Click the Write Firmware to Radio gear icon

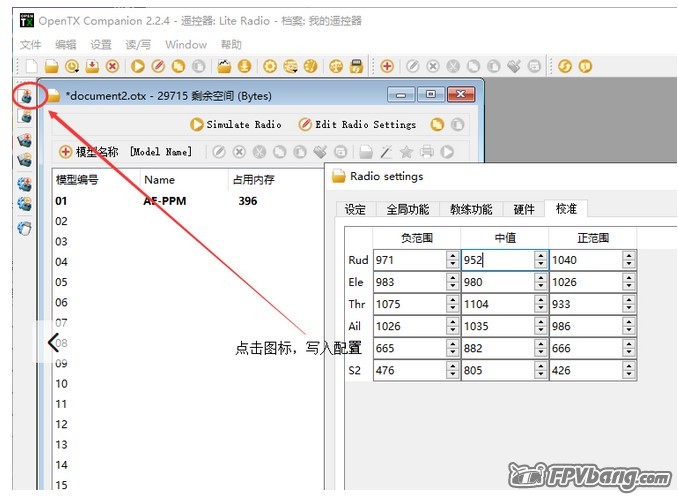pyautogui.click(x=25, y=184)
